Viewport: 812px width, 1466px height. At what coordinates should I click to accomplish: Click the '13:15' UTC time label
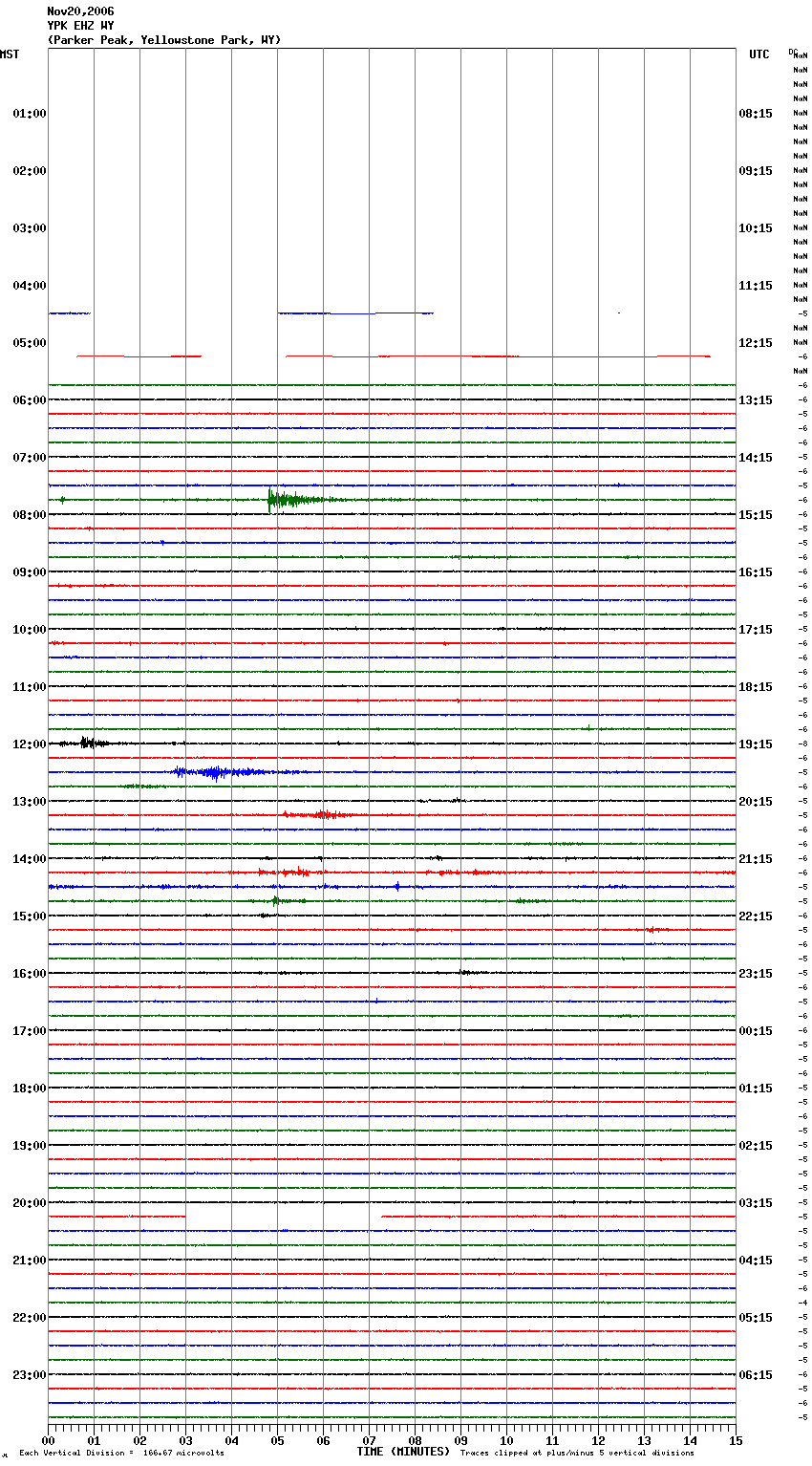pyautogui.click(x=756, y=400)
